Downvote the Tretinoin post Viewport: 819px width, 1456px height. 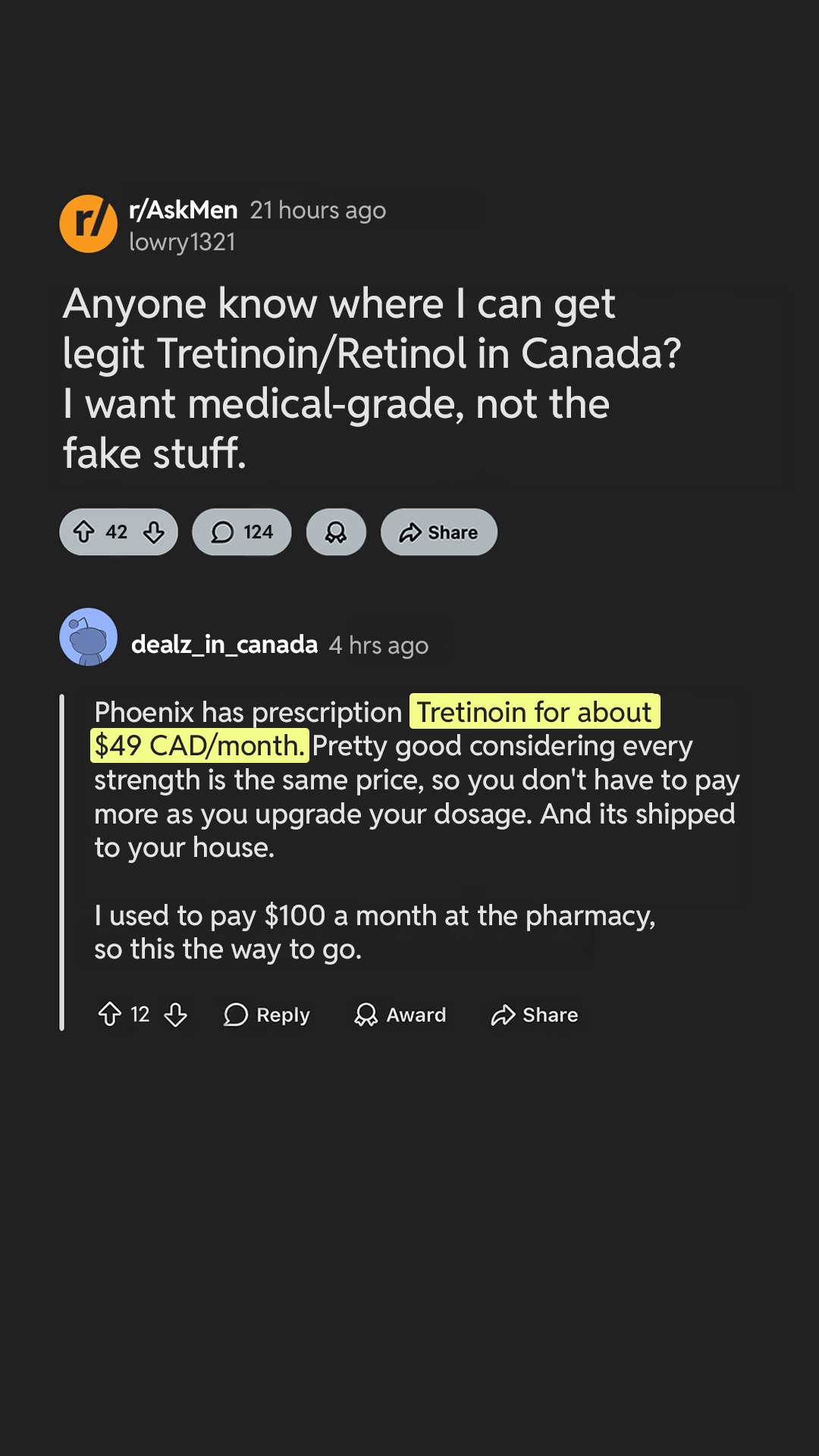154,532
